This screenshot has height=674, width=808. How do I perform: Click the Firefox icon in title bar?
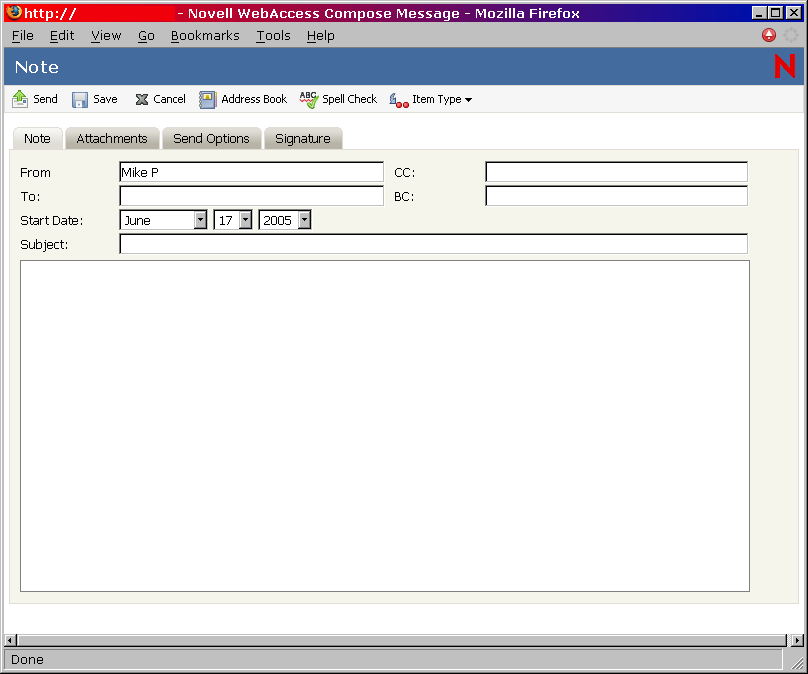[x=14, y=12]
